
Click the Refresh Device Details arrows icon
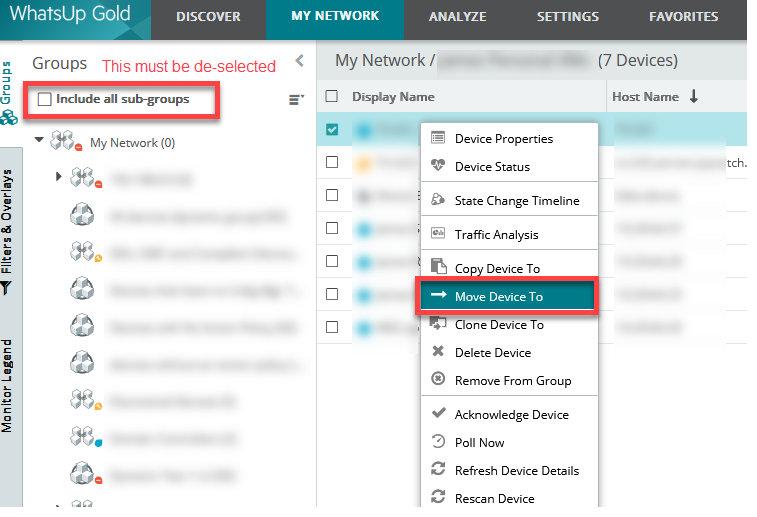(438, 469)
